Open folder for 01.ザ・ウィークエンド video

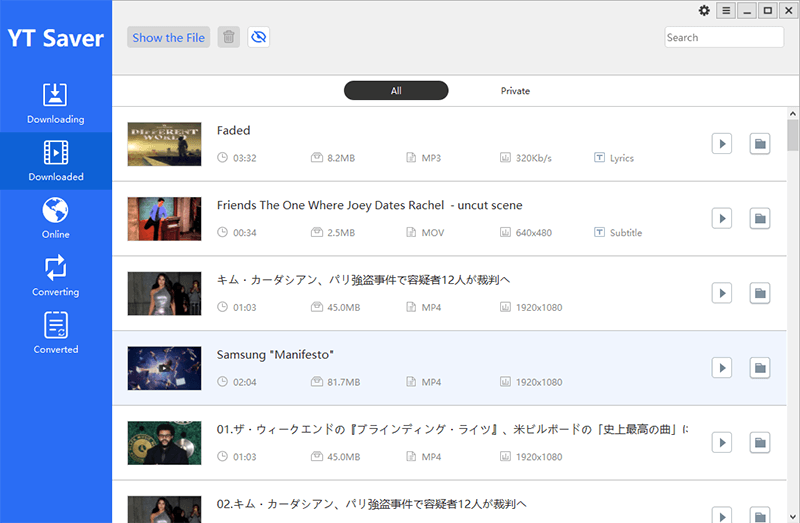coord(760,442)
